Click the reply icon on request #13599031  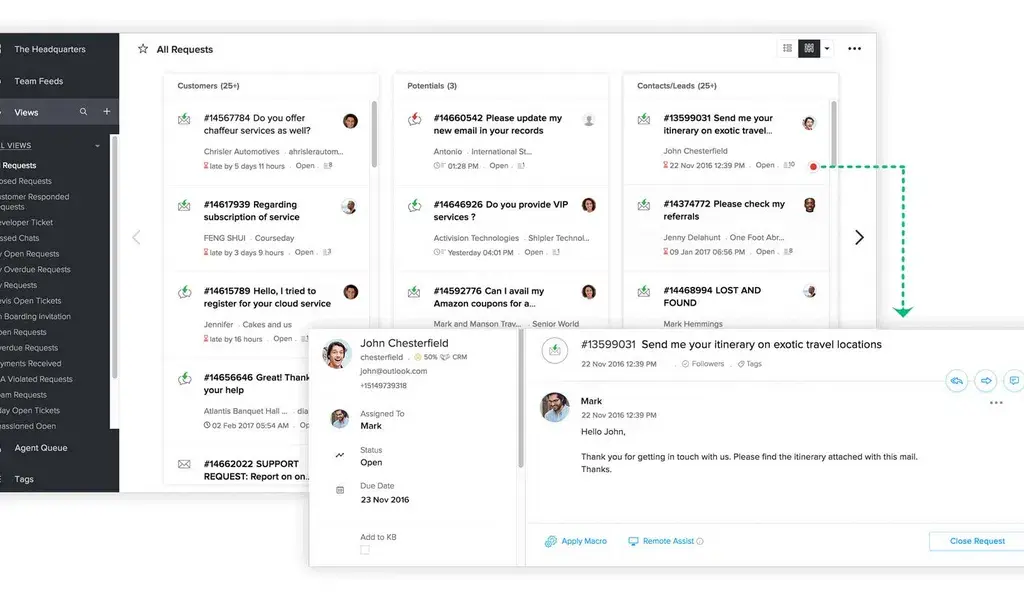click(x=957, y=381)
